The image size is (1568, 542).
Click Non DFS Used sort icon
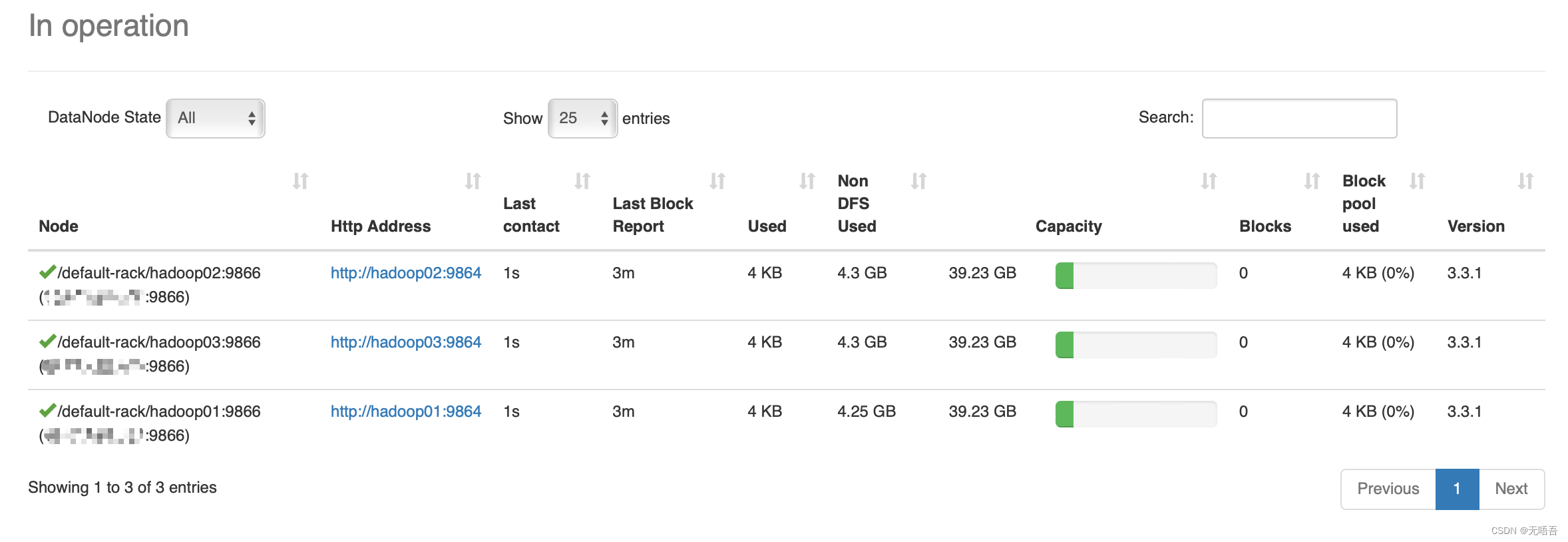918,181
